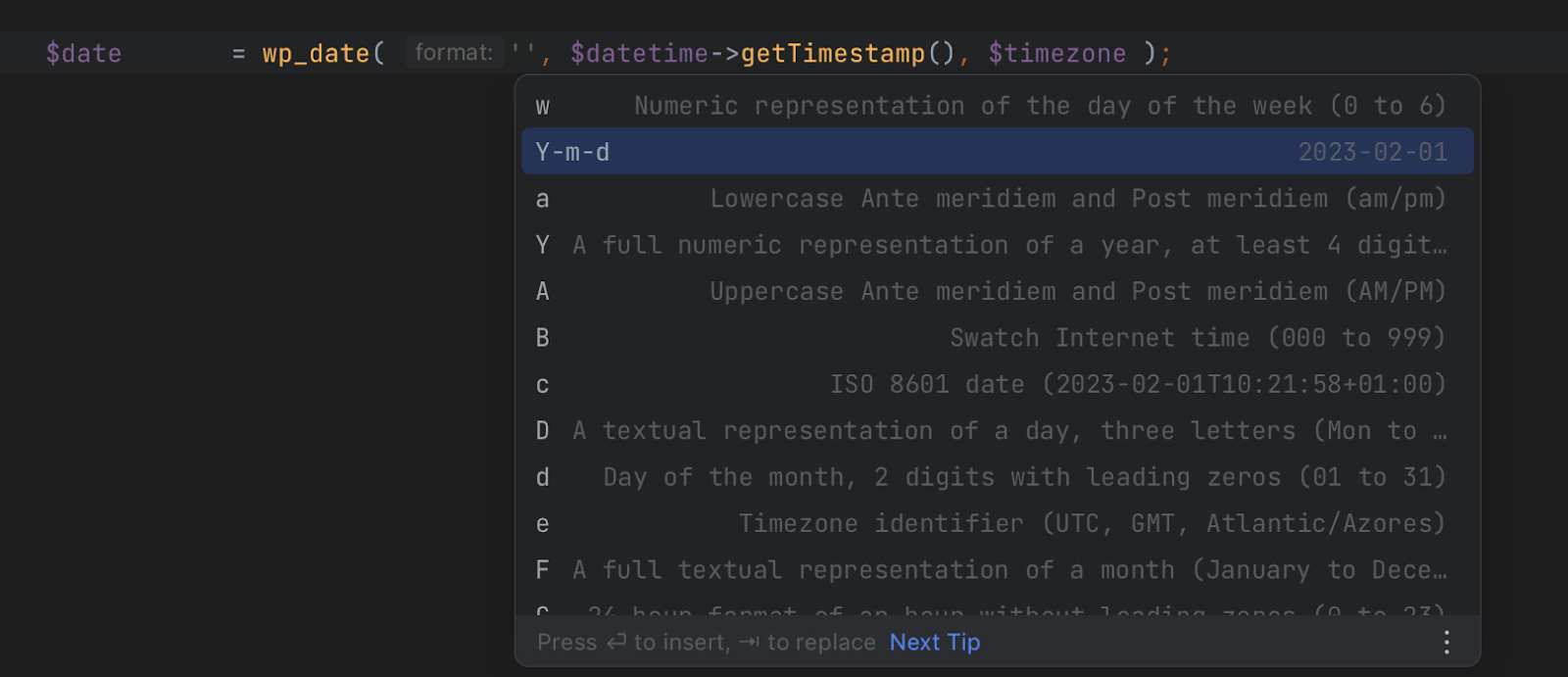Viewport: 1568px width, 677px height.
Task: Click the 'format:' parameter hint
Action: (x=454, y=53)
